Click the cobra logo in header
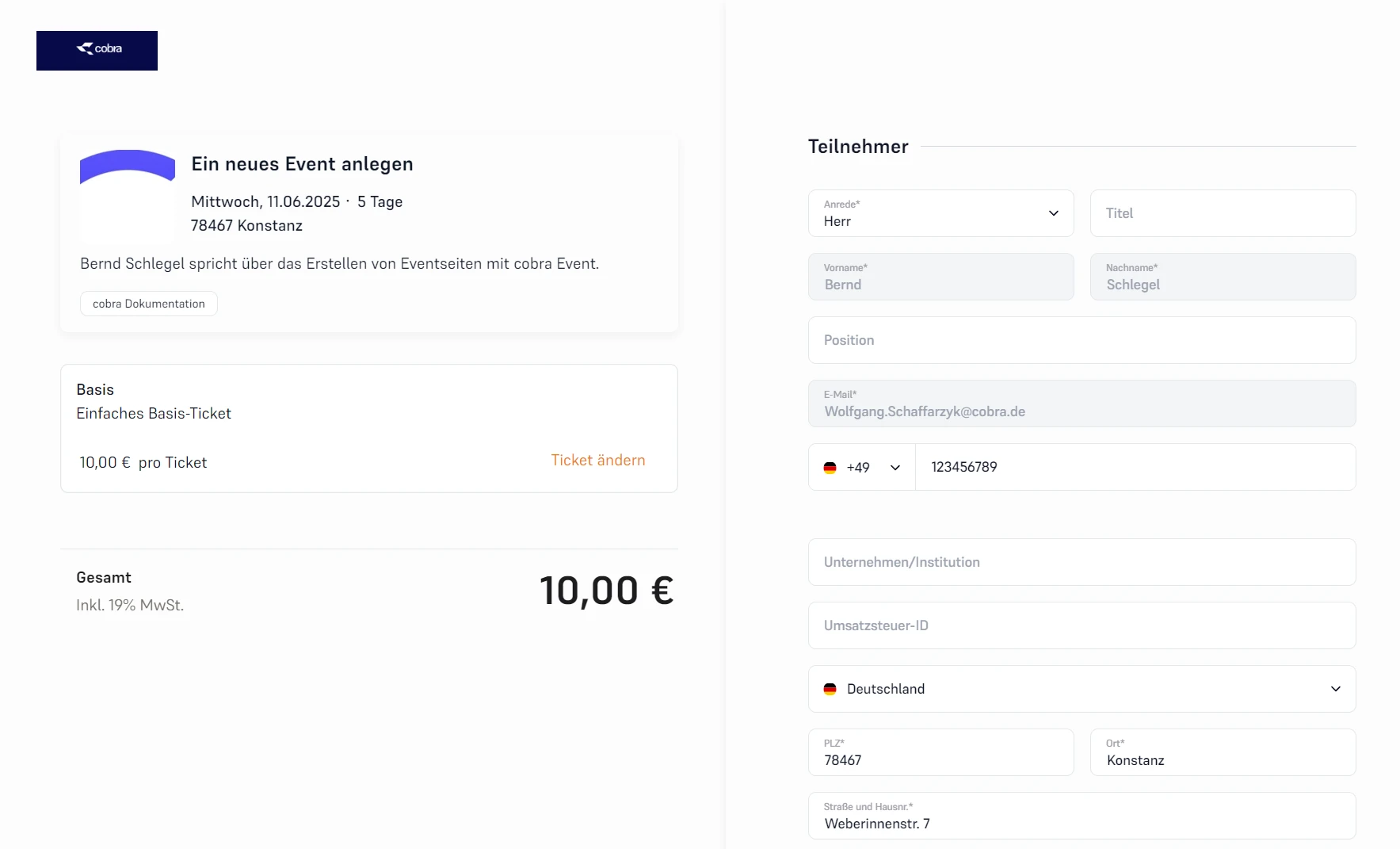 click(x=97, y=50)
